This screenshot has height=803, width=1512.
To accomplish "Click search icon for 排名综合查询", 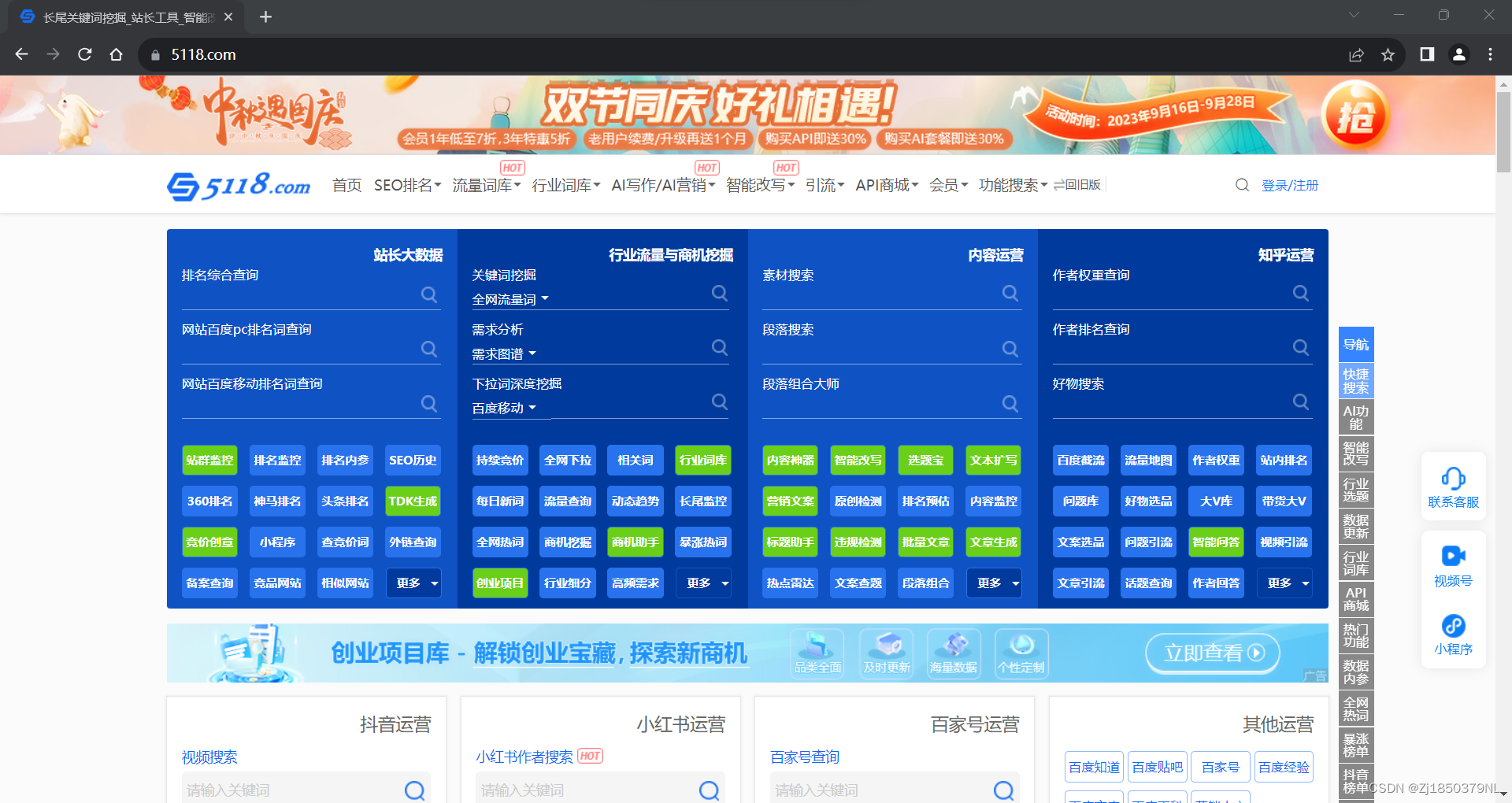I will 429,294.
